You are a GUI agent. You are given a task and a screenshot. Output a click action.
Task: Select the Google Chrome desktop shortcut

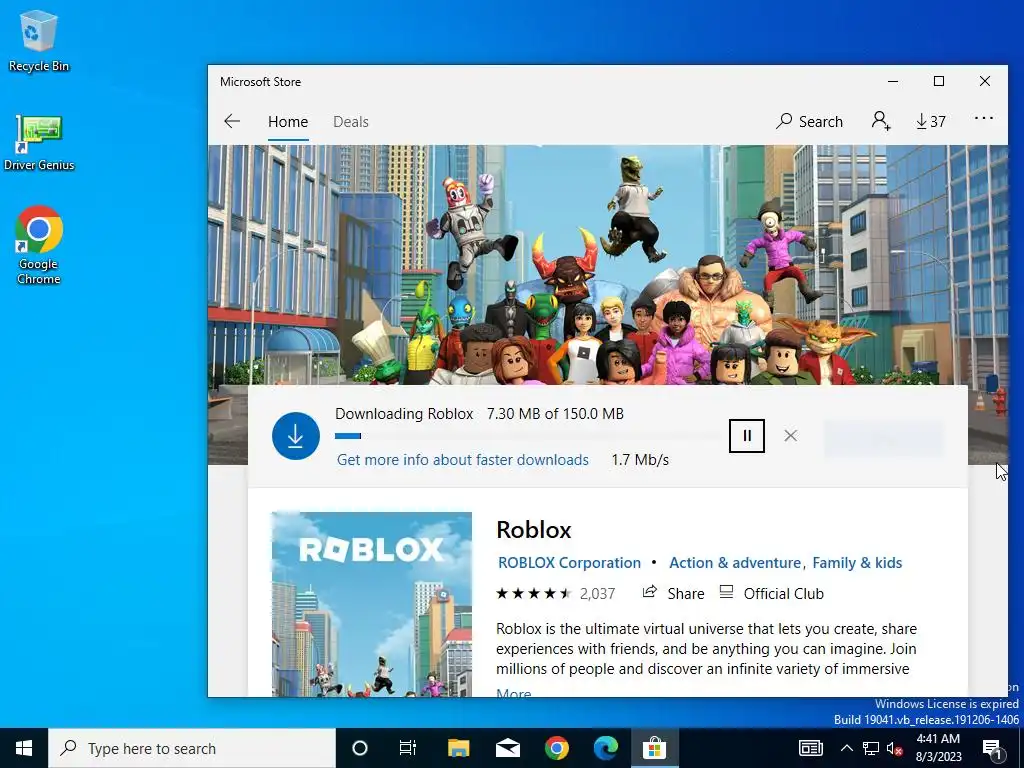(39, 246)
